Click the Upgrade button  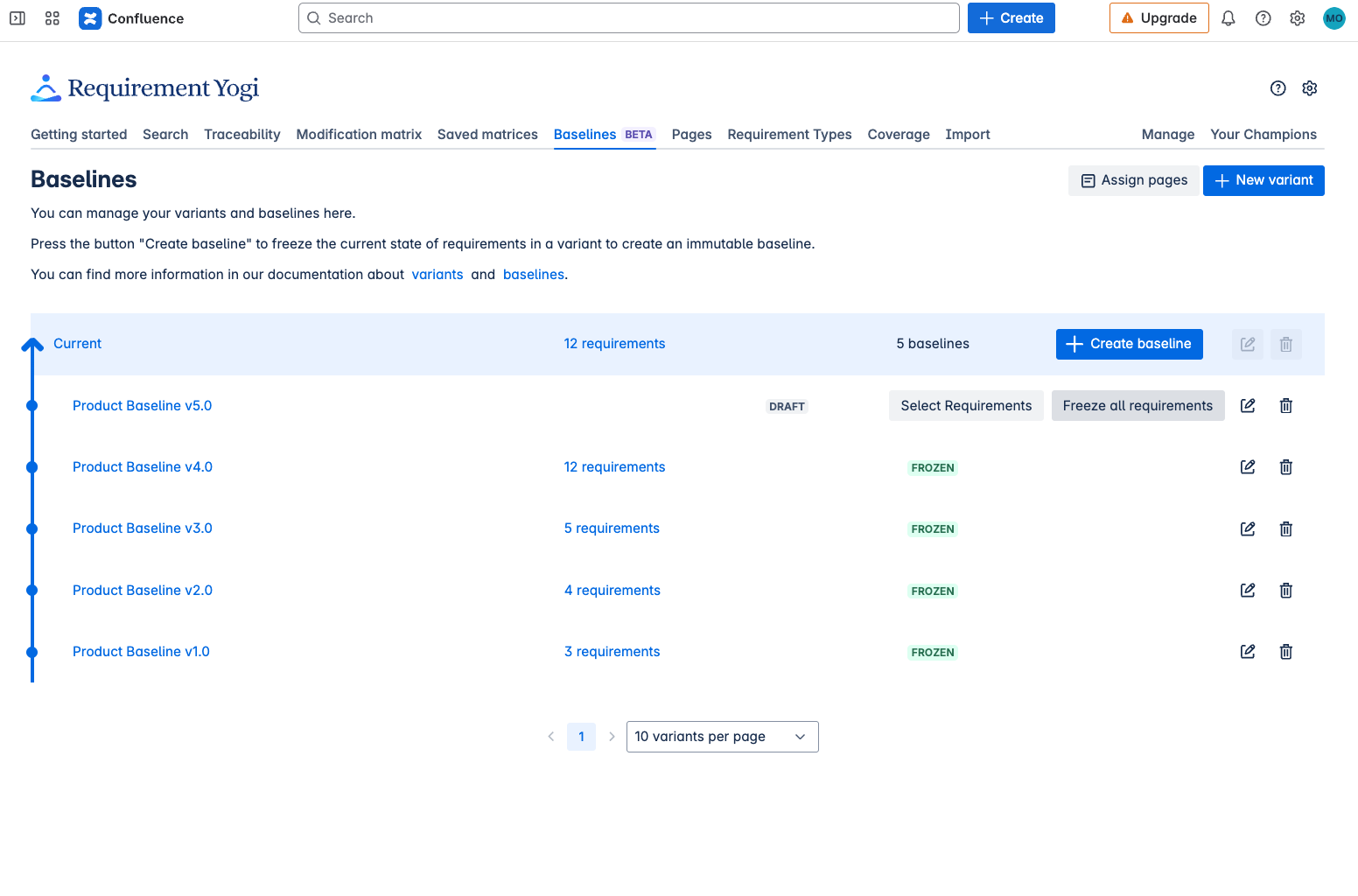tap(1159, 18)
